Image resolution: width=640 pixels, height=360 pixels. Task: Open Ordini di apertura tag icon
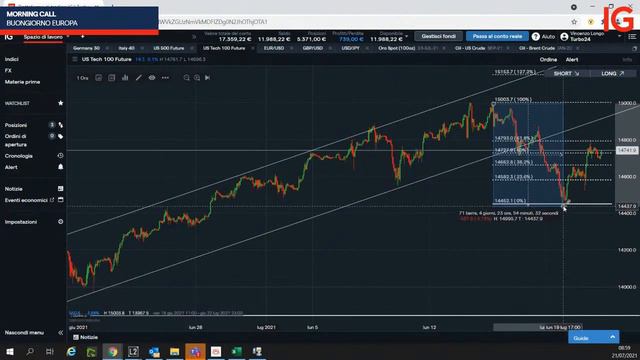tap(60, 136)
